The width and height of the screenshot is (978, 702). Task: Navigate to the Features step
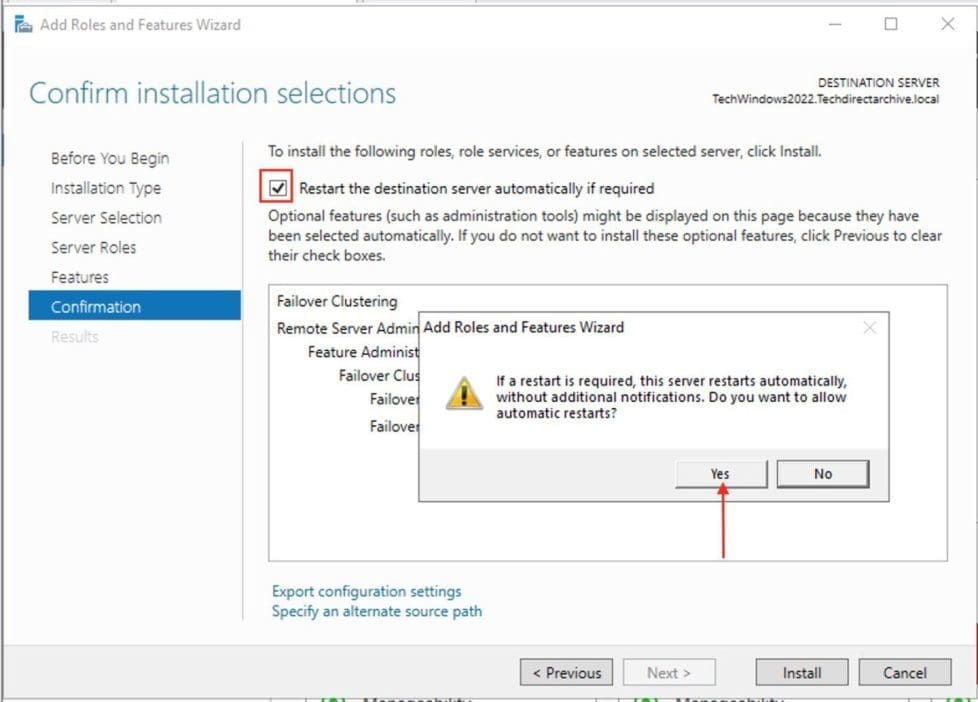pos(80,277)
